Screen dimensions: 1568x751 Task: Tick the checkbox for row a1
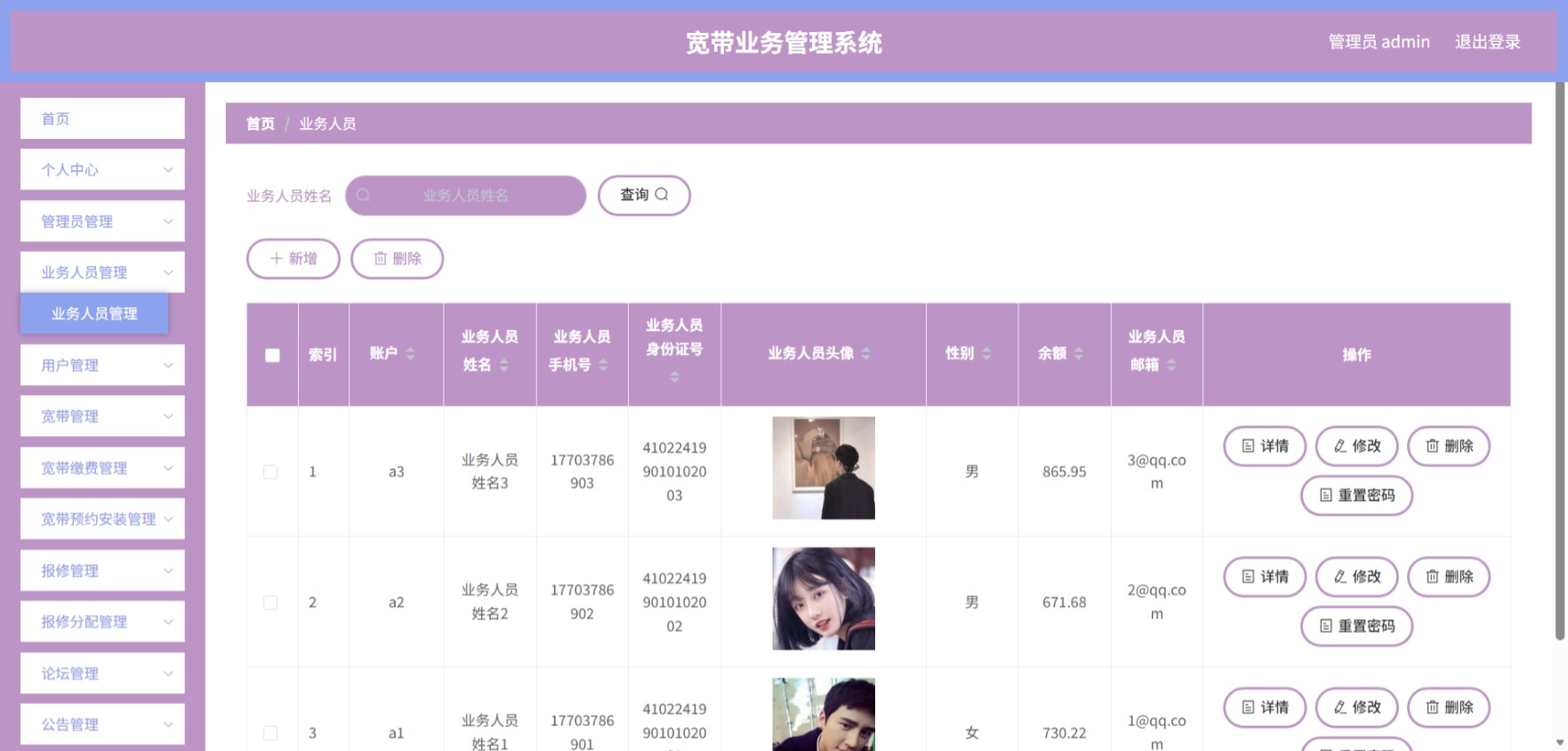pyautogui.click(x=270, y=733)
